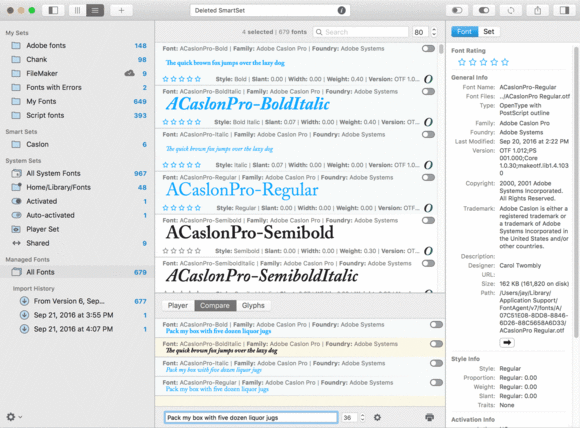Click the share export toolbar icon

[x=537, y=10]
